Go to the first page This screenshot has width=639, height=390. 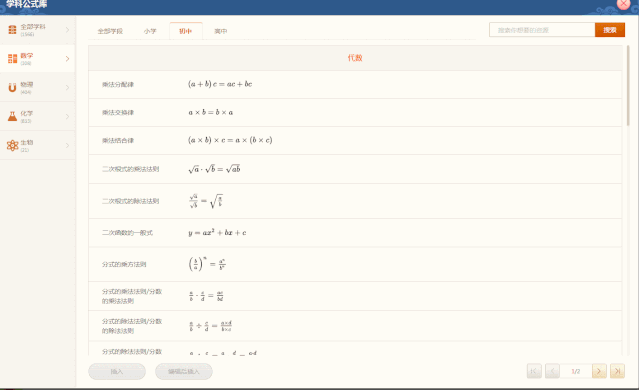coord(534,371)
